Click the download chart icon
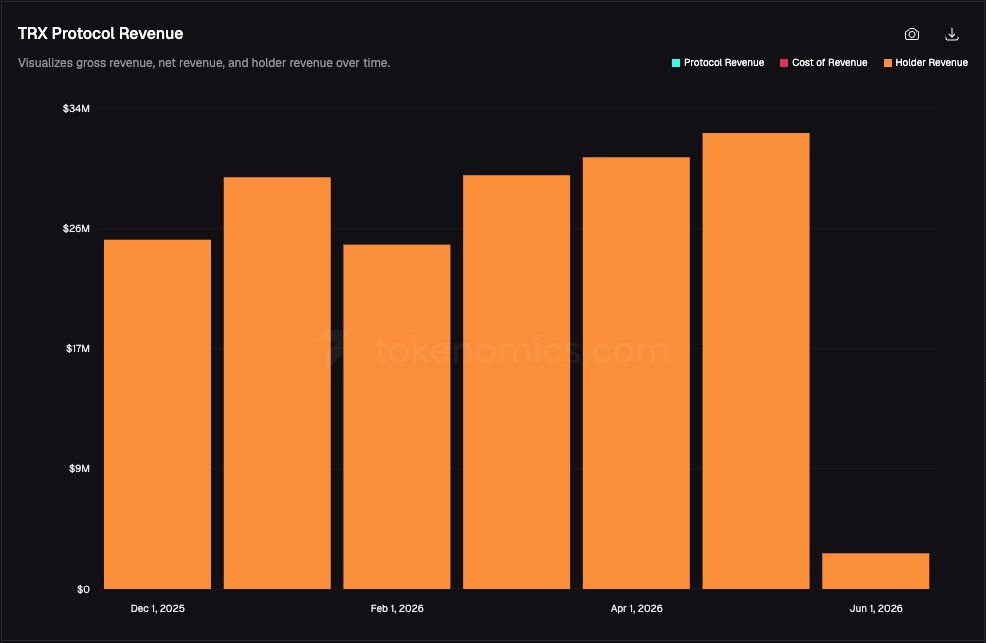 951,35
